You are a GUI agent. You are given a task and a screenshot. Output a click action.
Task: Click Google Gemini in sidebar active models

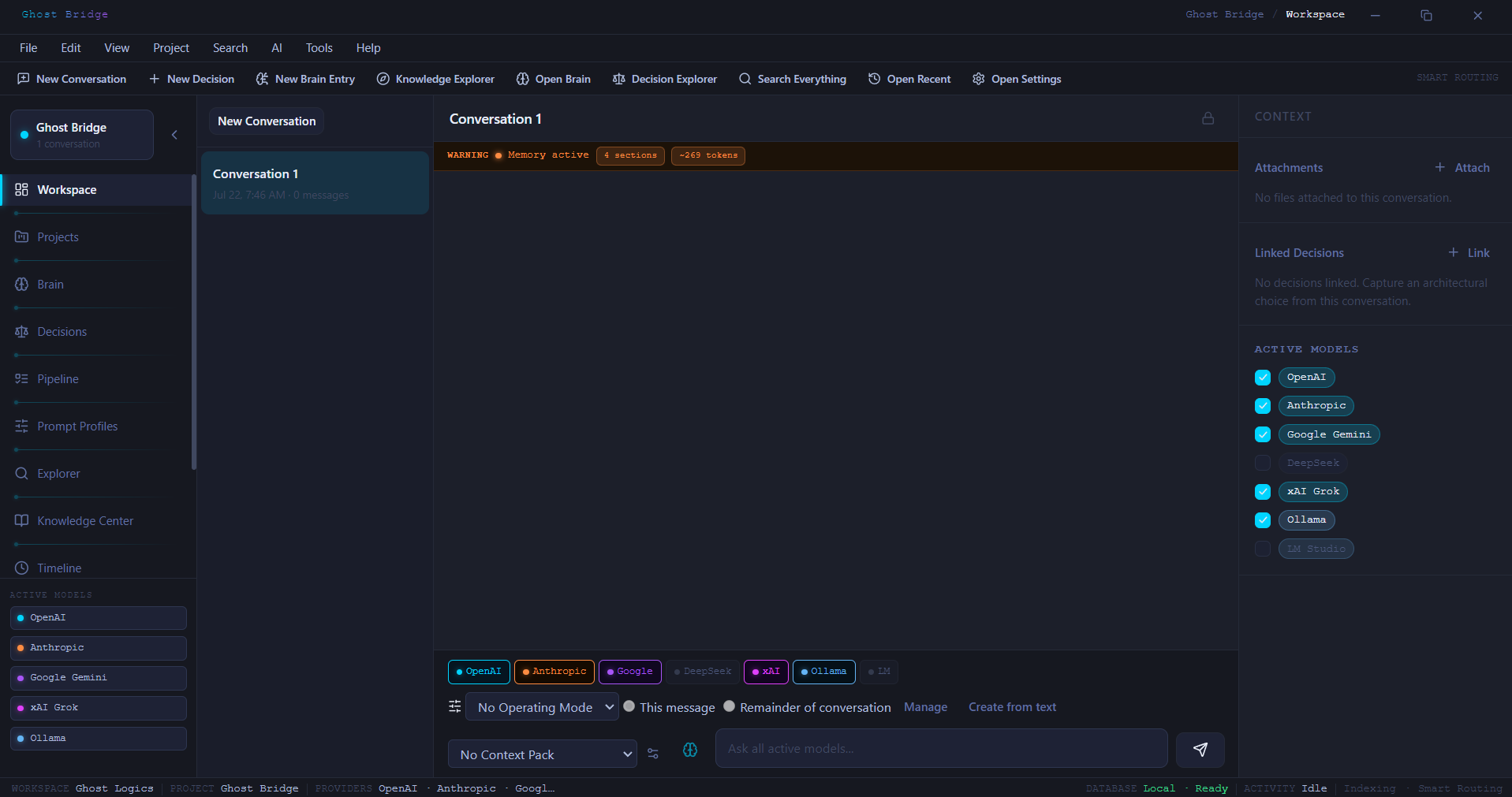(99, 678)
